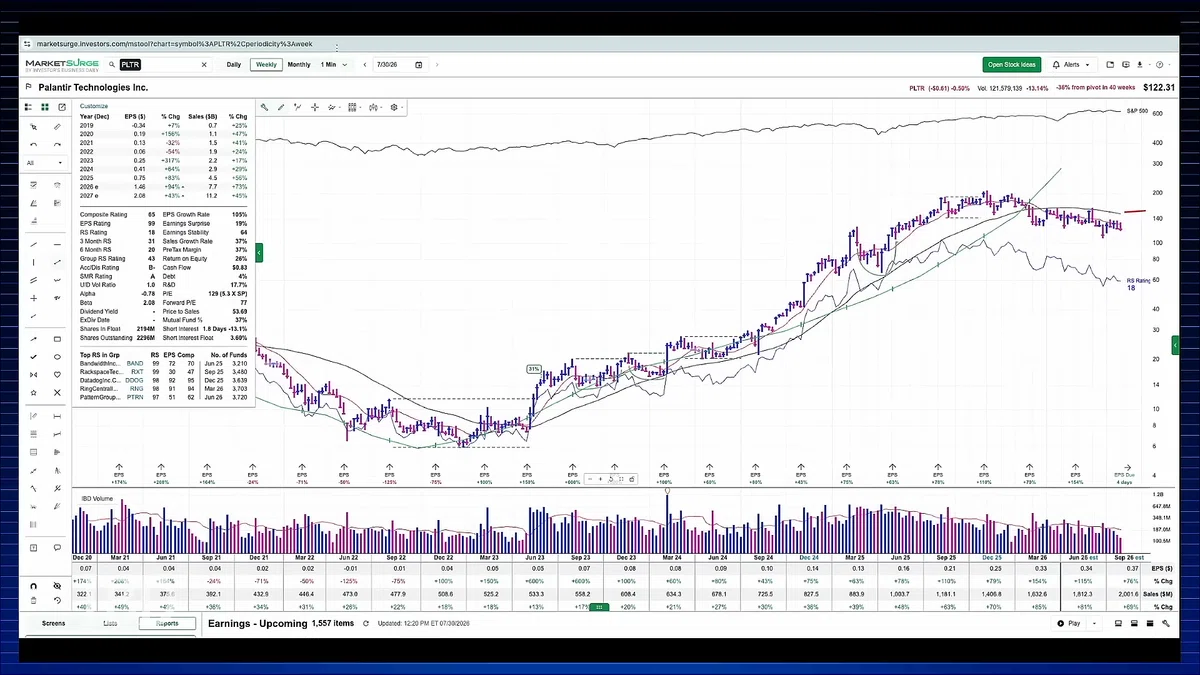
Task: Expand the 1 Min interval dropdown
Action: pos(335,64)
